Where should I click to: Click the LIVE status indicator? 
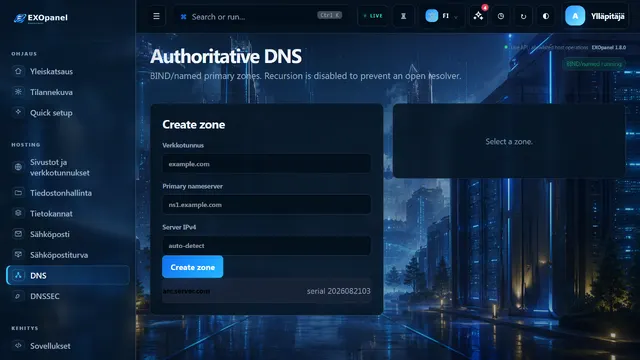pos(373,16)
